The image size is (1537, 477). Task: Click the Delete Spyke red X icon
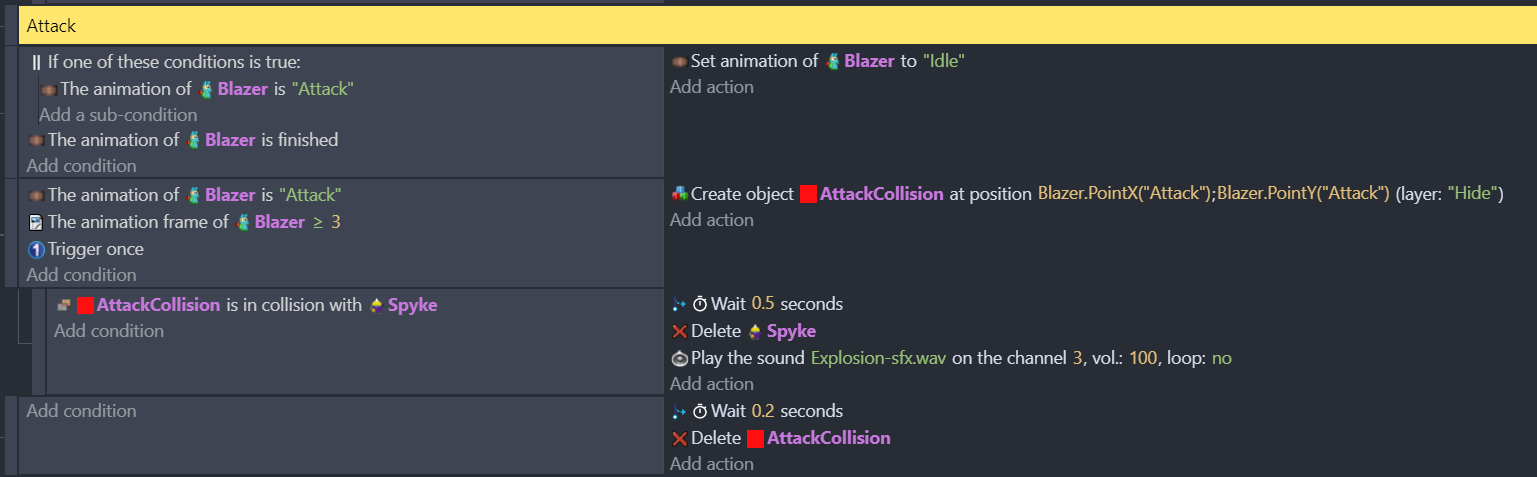679,331
